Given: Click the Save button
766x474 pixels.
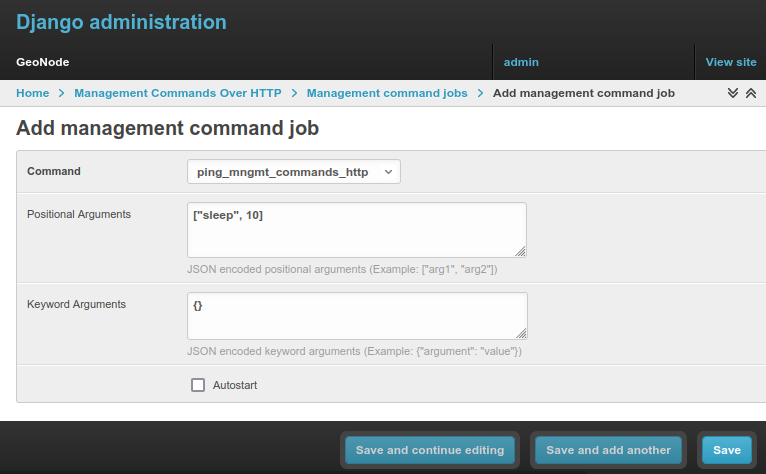Looking at the screenshot, I should [x=726, y=450].
